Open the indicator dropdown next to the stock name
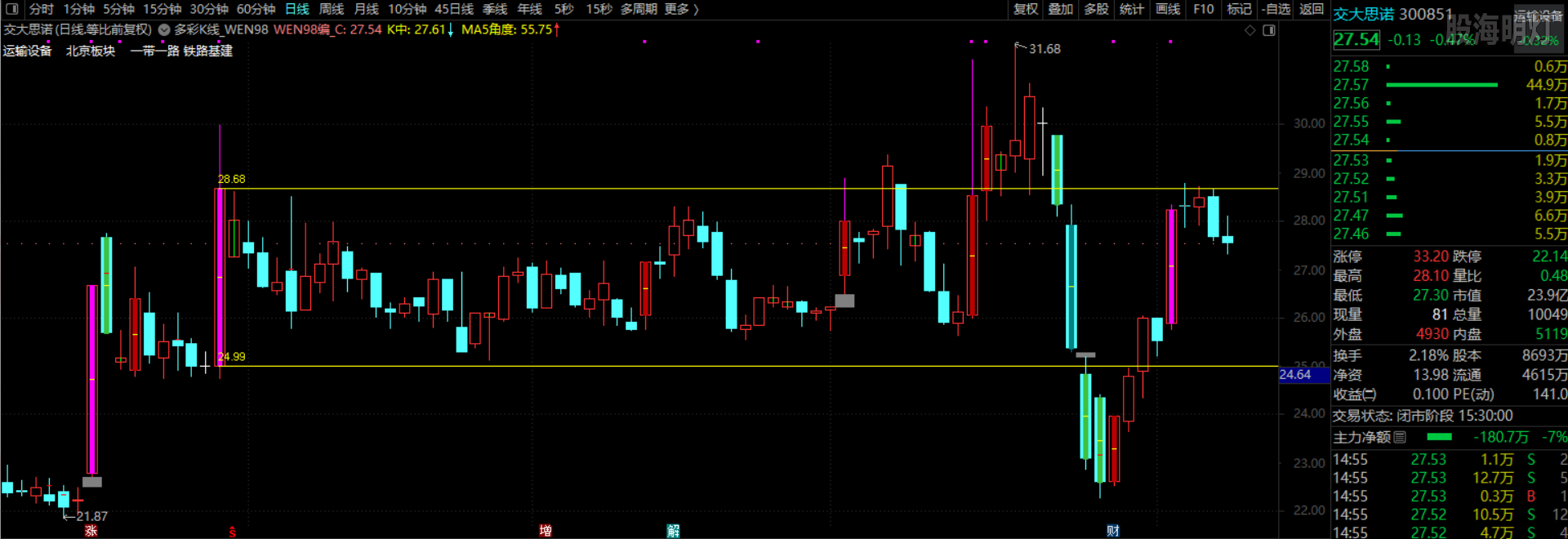 click(164, 29)
